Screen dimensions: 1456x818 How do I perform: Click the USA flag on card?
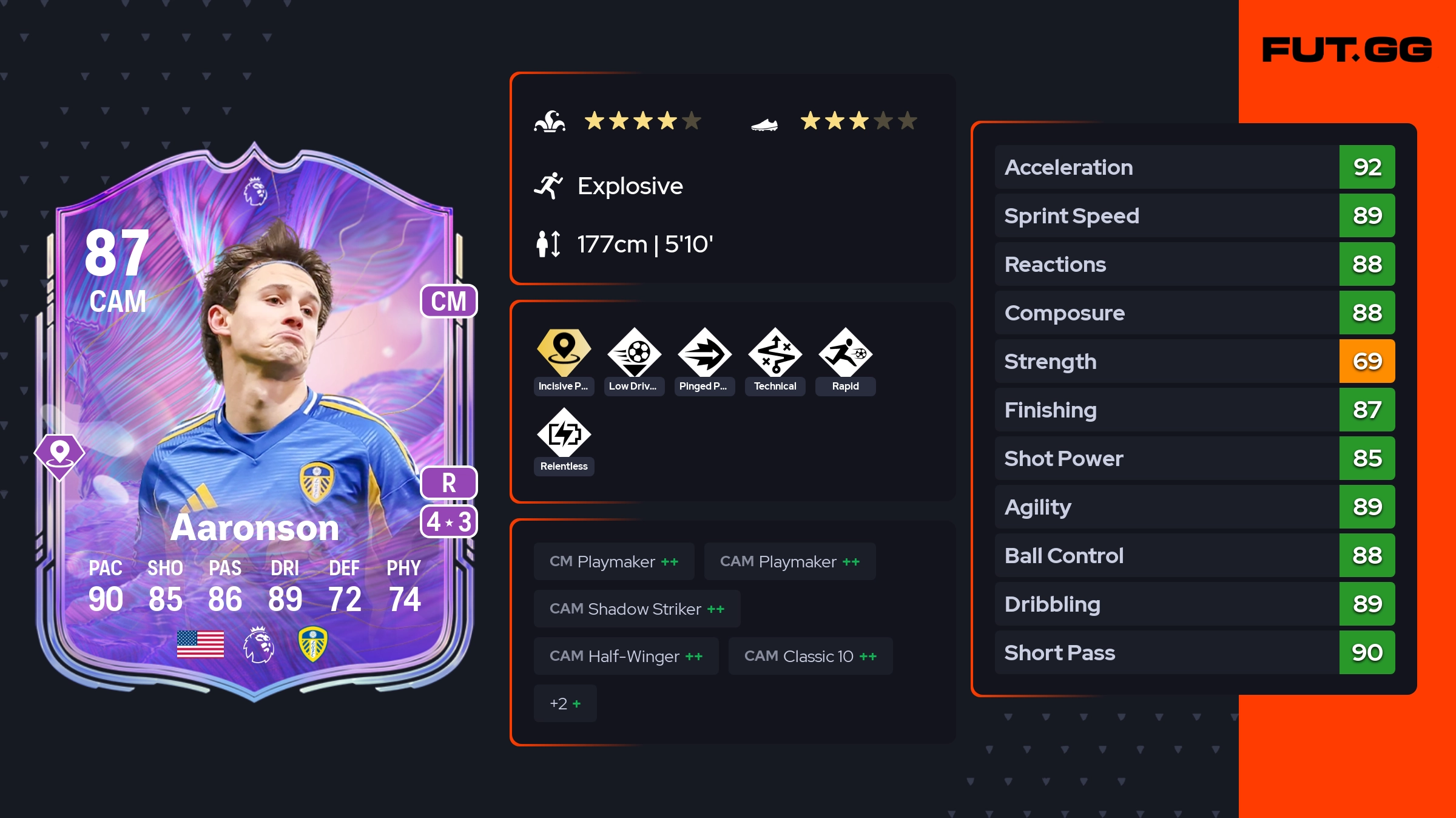[200, 644]
